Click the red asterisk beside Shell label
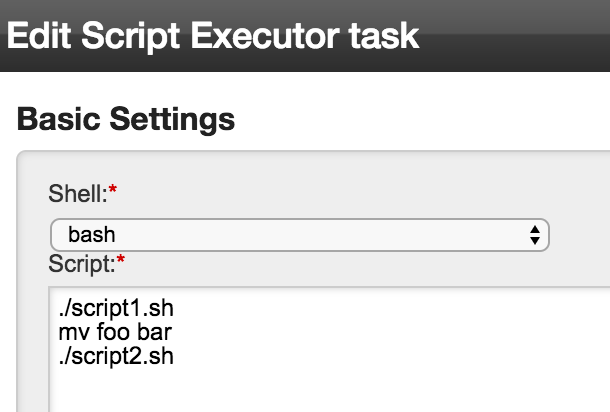This screenshot has height=412, width=610. click(113, 190)
